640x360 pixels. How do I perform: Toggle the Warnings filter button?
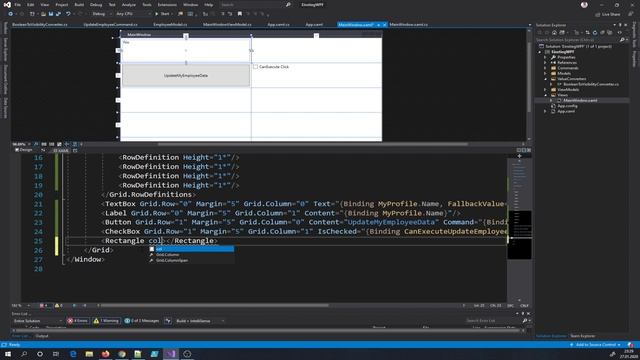(x=106, y=321)
